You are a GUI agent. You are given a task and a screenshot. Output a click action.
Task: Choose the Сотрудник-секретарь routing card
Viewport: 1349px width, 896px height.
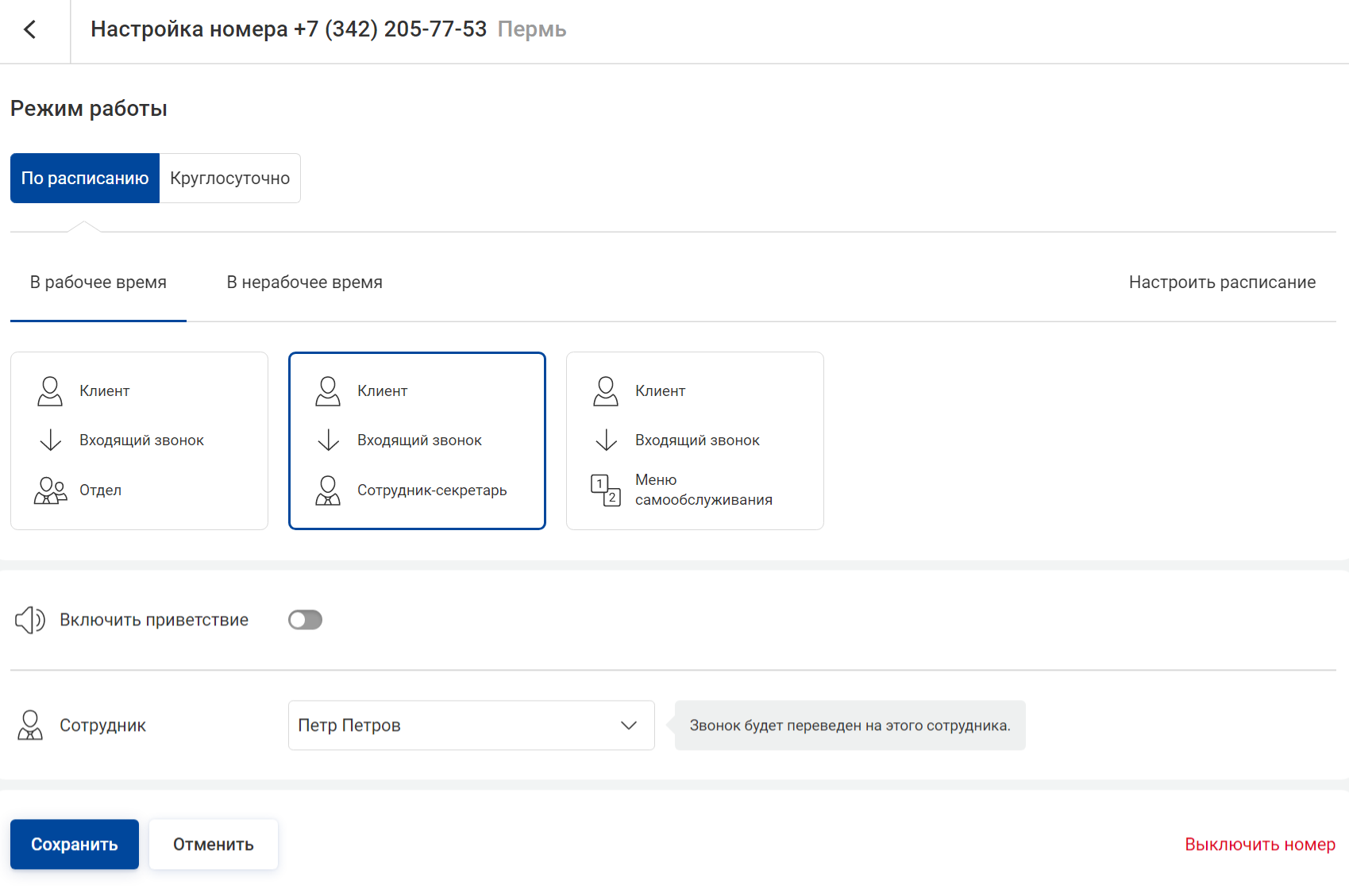pos(417,440)
